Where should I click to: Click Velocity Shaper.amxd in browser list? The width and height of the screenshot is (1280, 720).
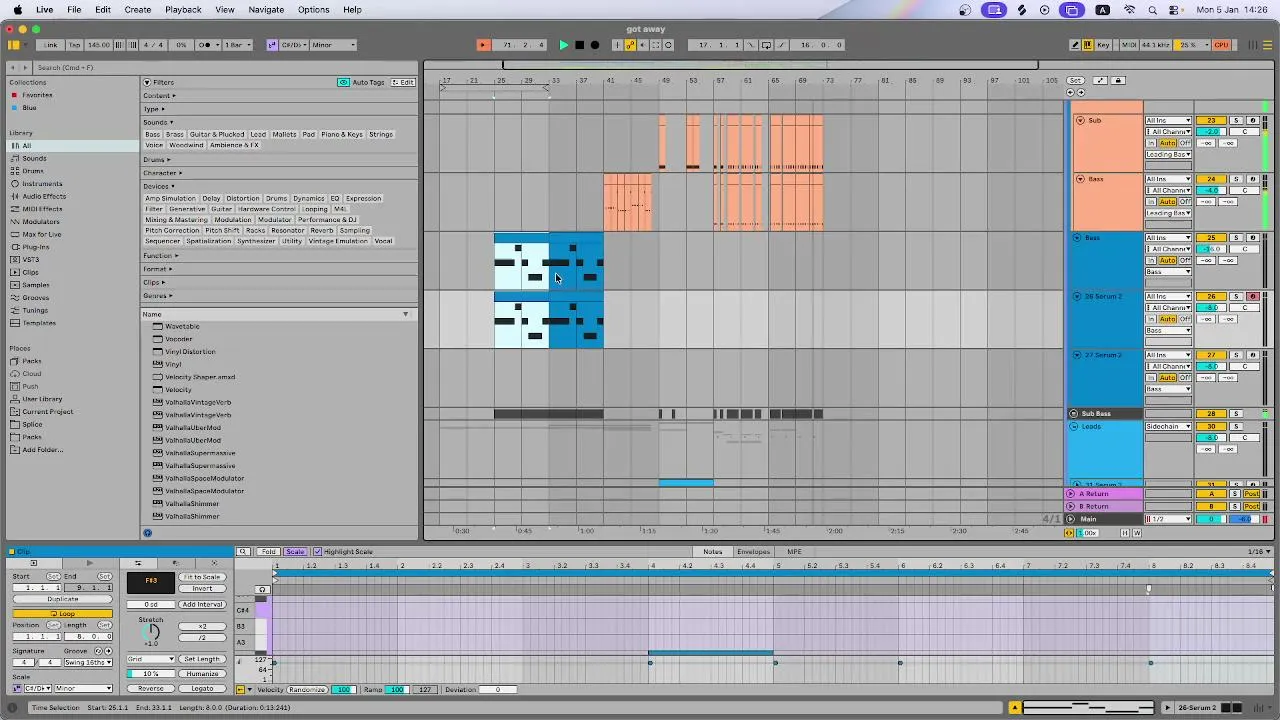pyautogui.click(x=200, y=377)
